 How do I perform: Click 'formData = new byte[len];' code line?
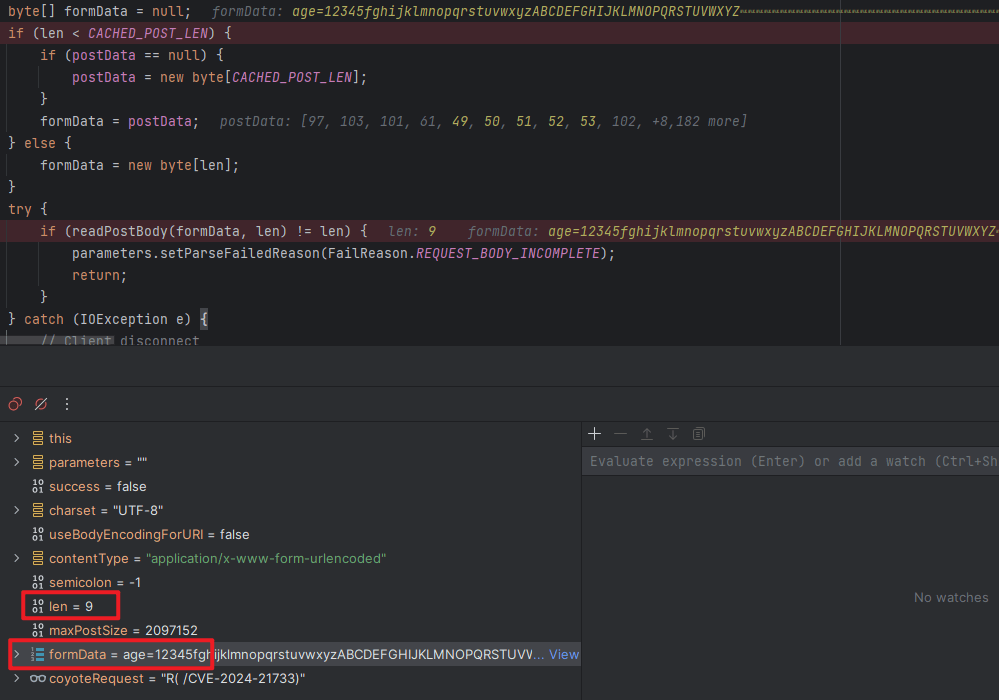point(140,165)
